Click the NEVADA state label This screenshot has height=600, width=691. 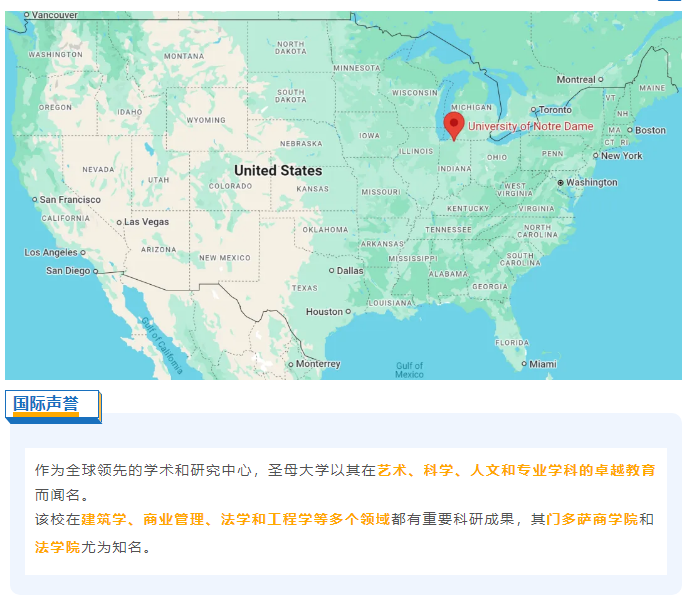[98, 170]
